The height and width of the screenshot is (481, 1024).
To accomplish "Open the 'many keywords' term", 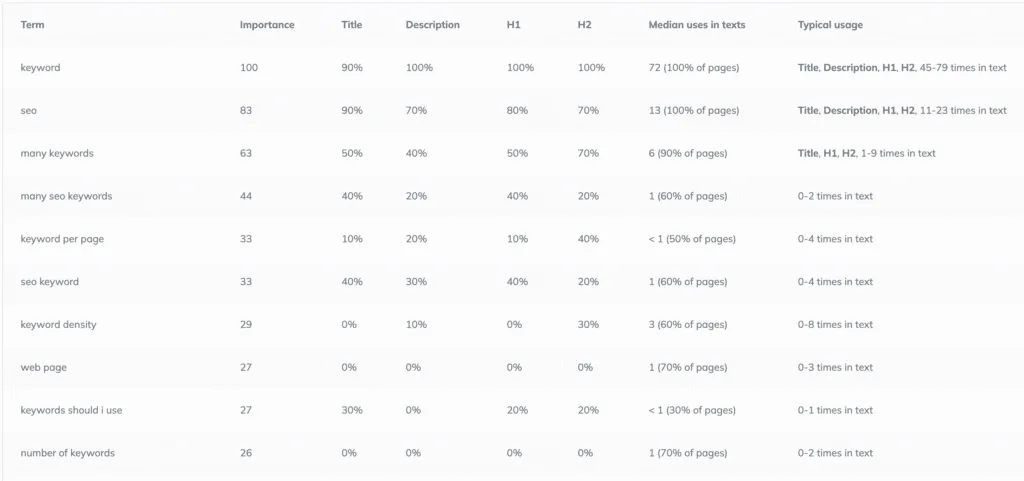I will (x=57, y=153).
